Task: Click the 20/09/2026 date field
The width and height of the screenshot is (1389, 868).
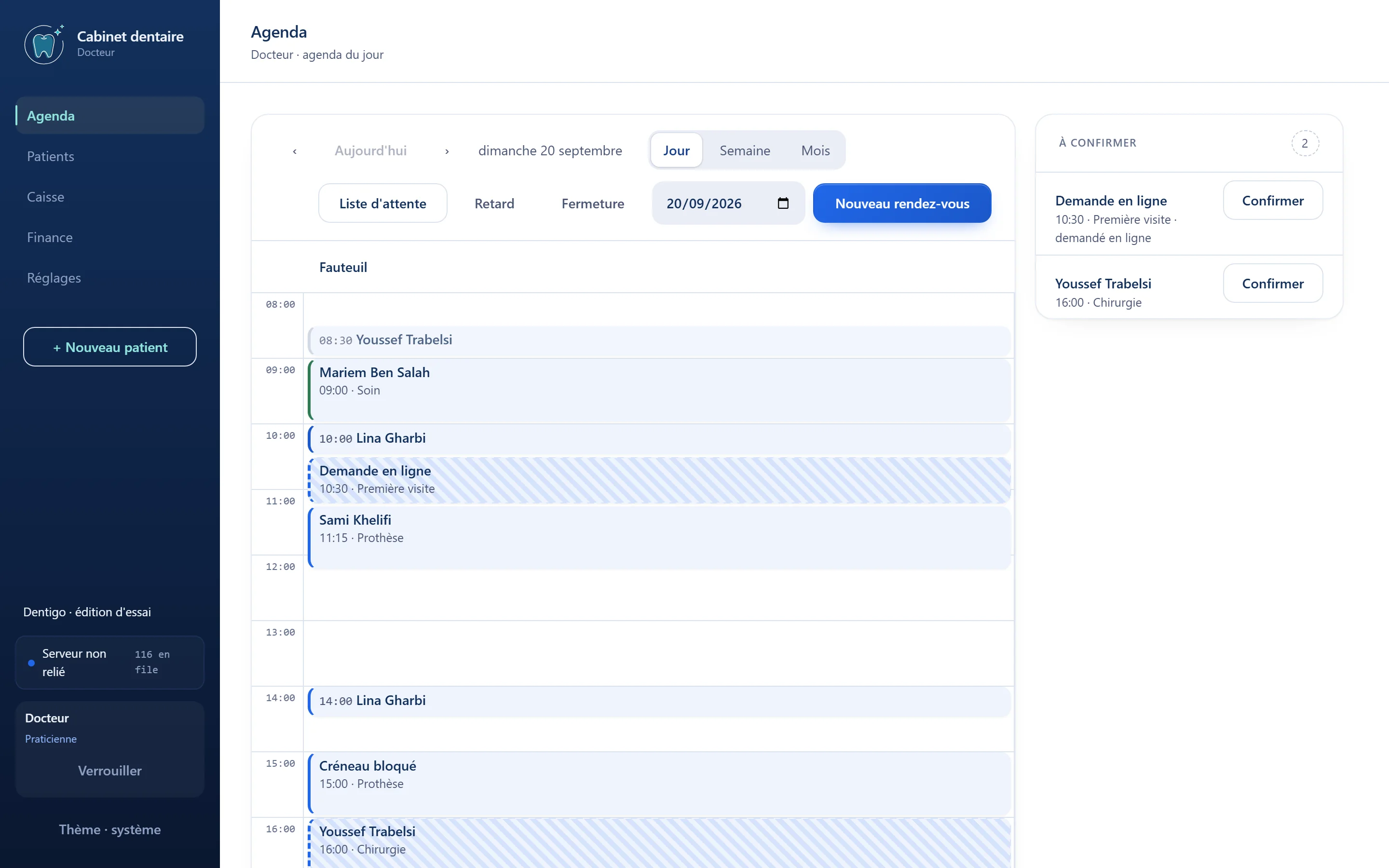Action: (x=728, y=203)
